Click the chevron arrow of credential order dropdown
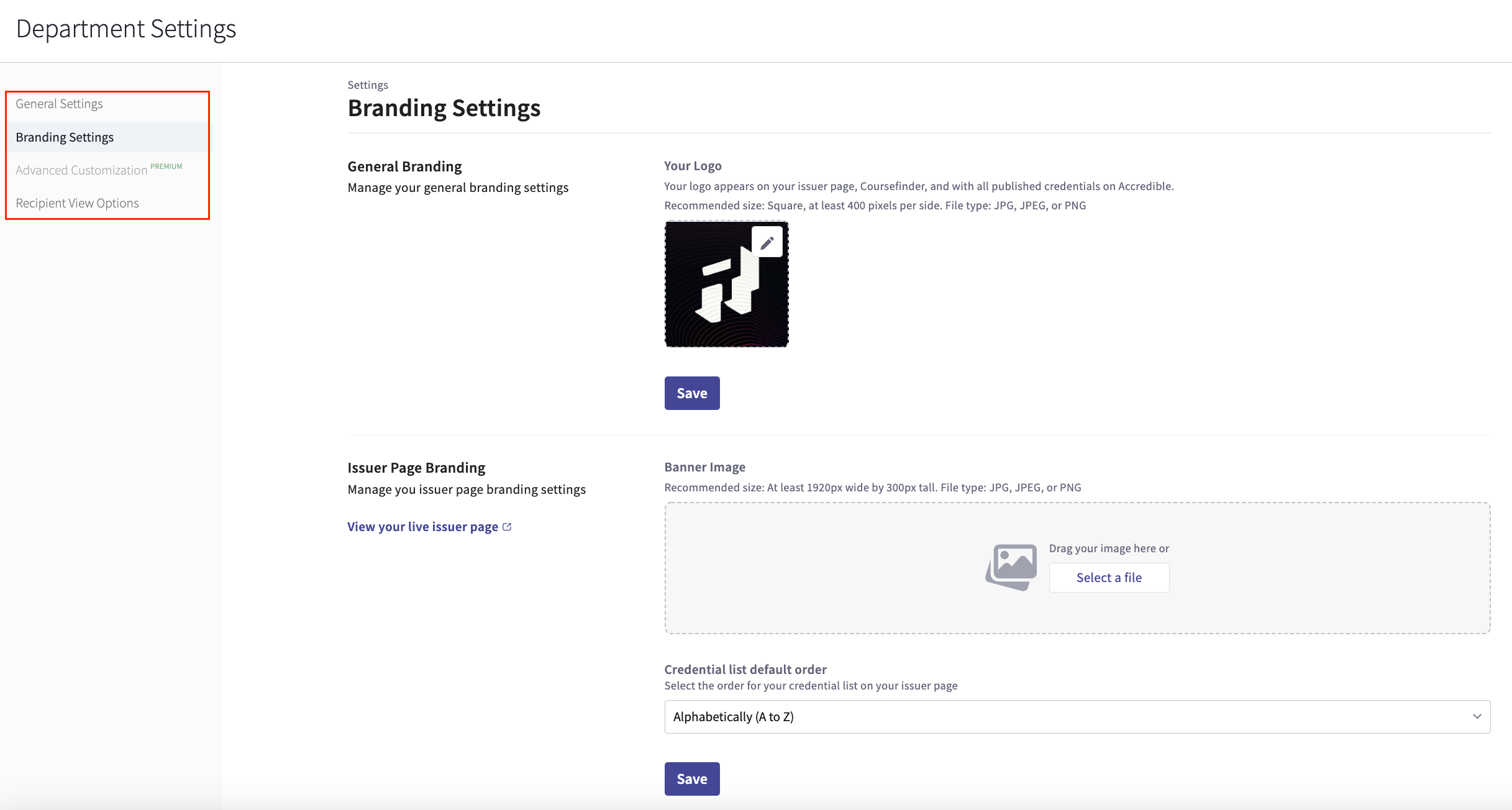1512x810 pixels. (x=1477, y=716)
